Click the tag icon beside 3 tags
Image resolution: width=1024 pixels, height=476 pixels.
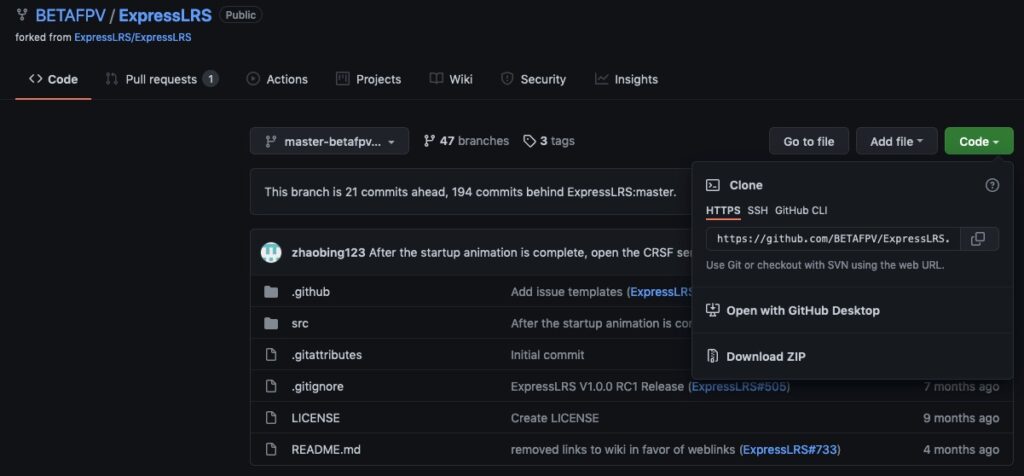(x=530, y=141)
